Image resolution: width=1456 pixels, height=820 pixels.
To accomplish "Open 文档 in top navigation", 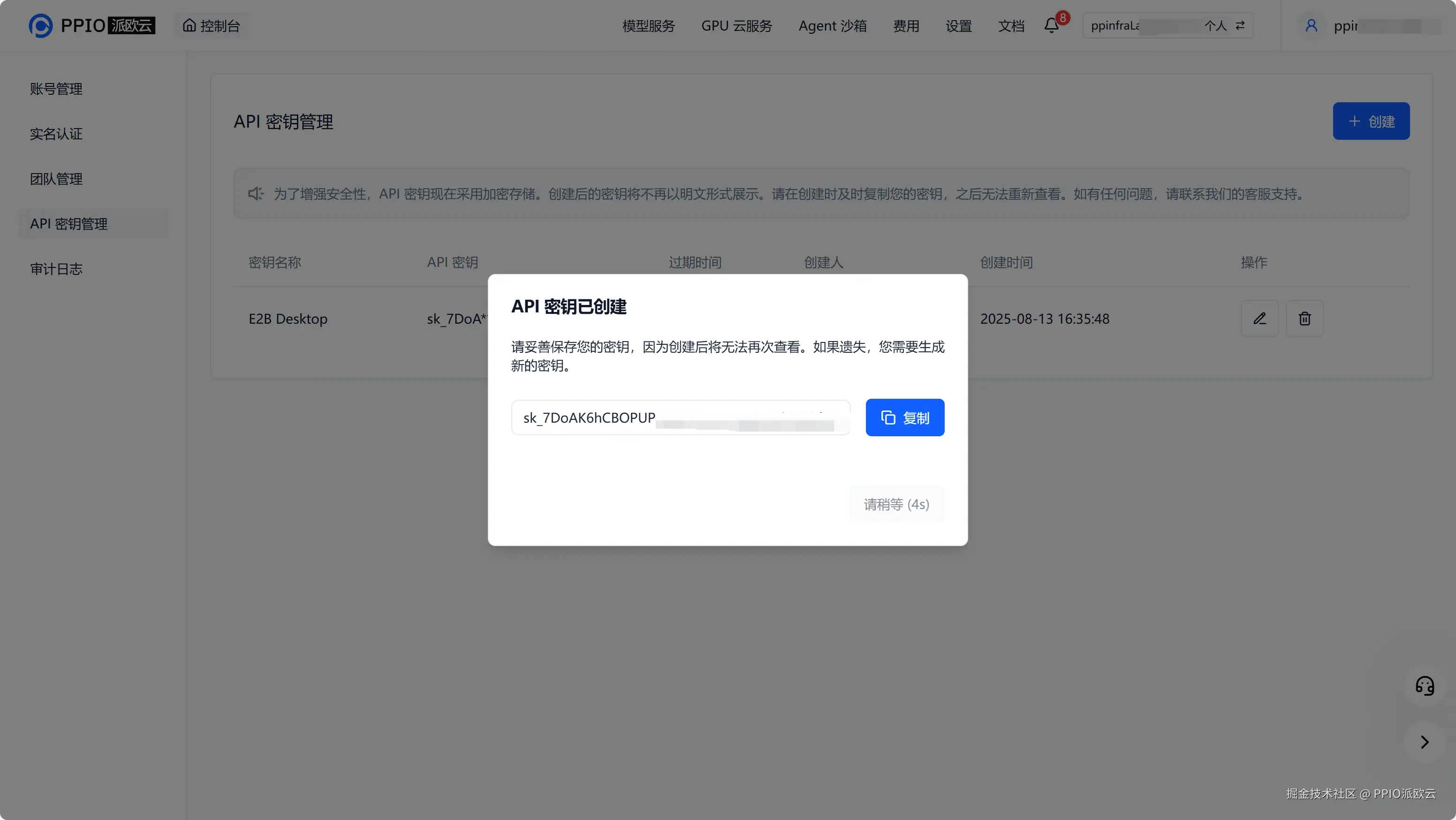I will point(1010,26).
